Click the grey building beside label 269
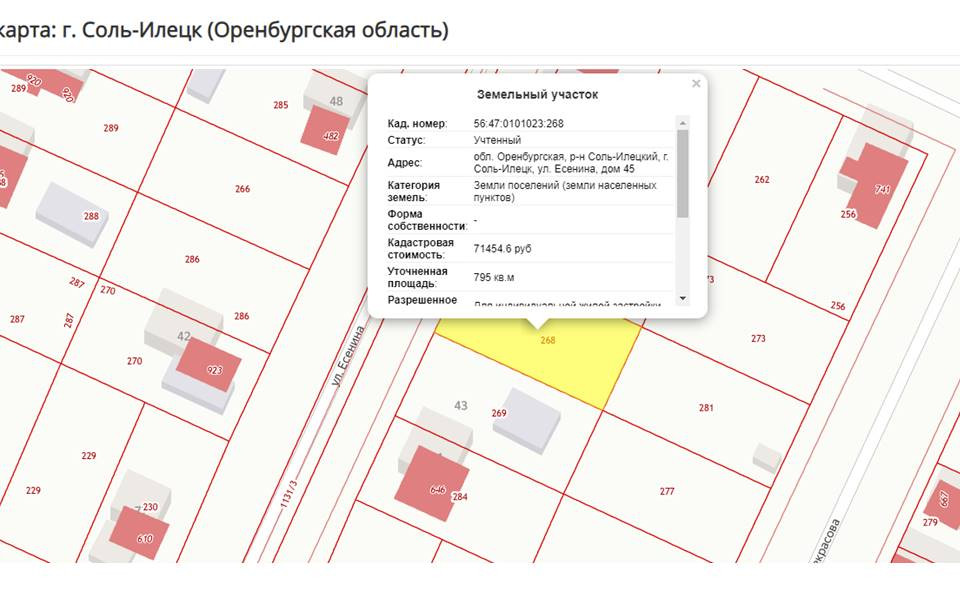Image resolution: width=960 pixels, height=600 pixels. (527, 421)
